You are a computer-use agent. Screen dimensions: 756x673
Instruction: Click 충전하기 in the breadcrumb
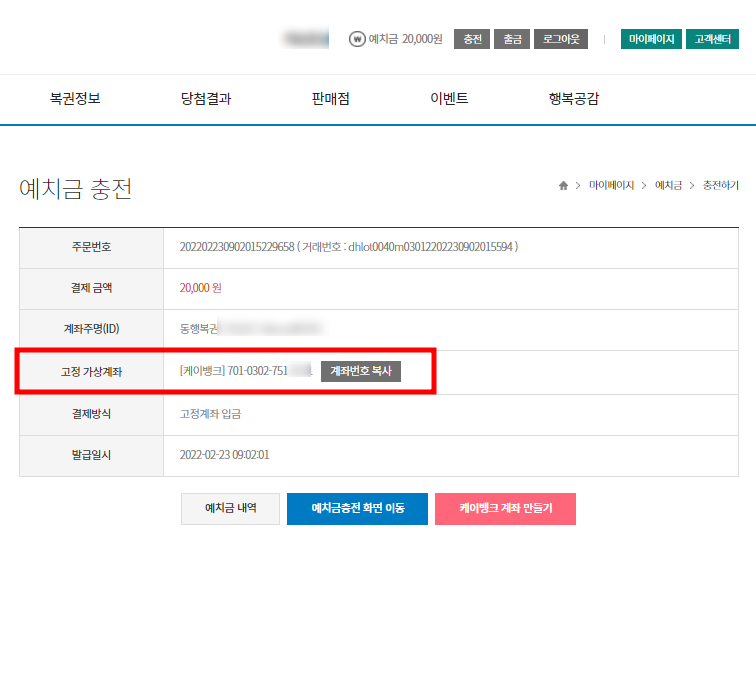(720, 185)
